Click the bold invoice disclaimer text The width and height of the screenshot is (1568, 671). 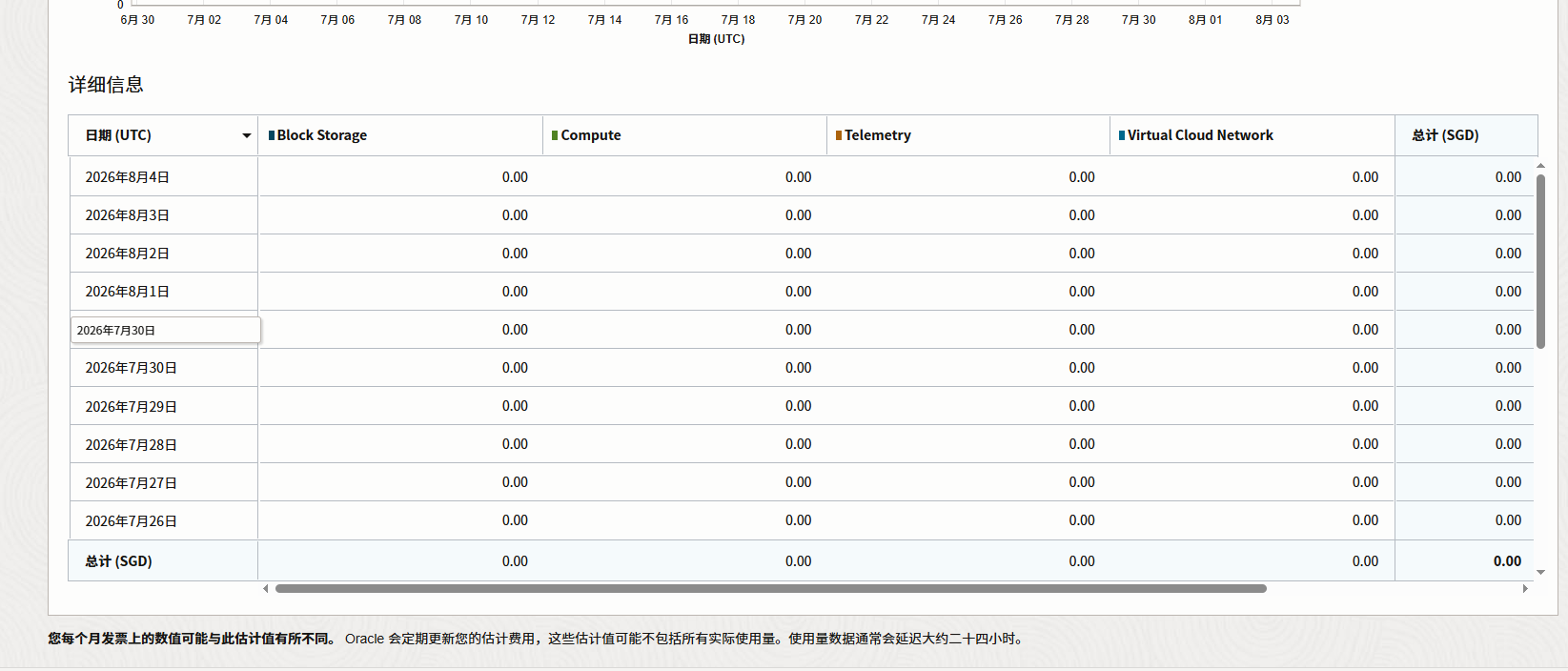192,639
